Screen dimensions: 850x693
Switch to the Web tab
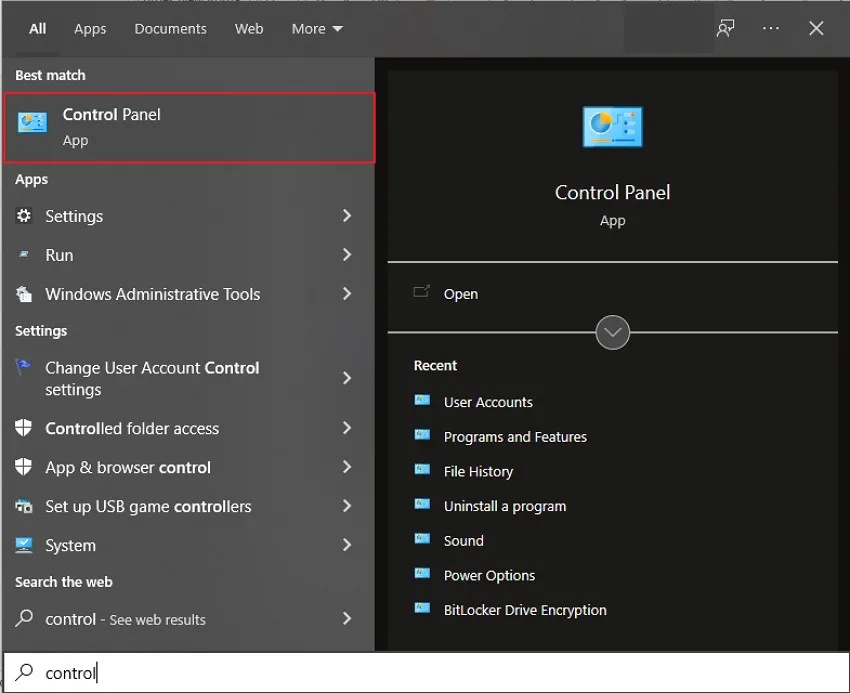pos(249,28)
